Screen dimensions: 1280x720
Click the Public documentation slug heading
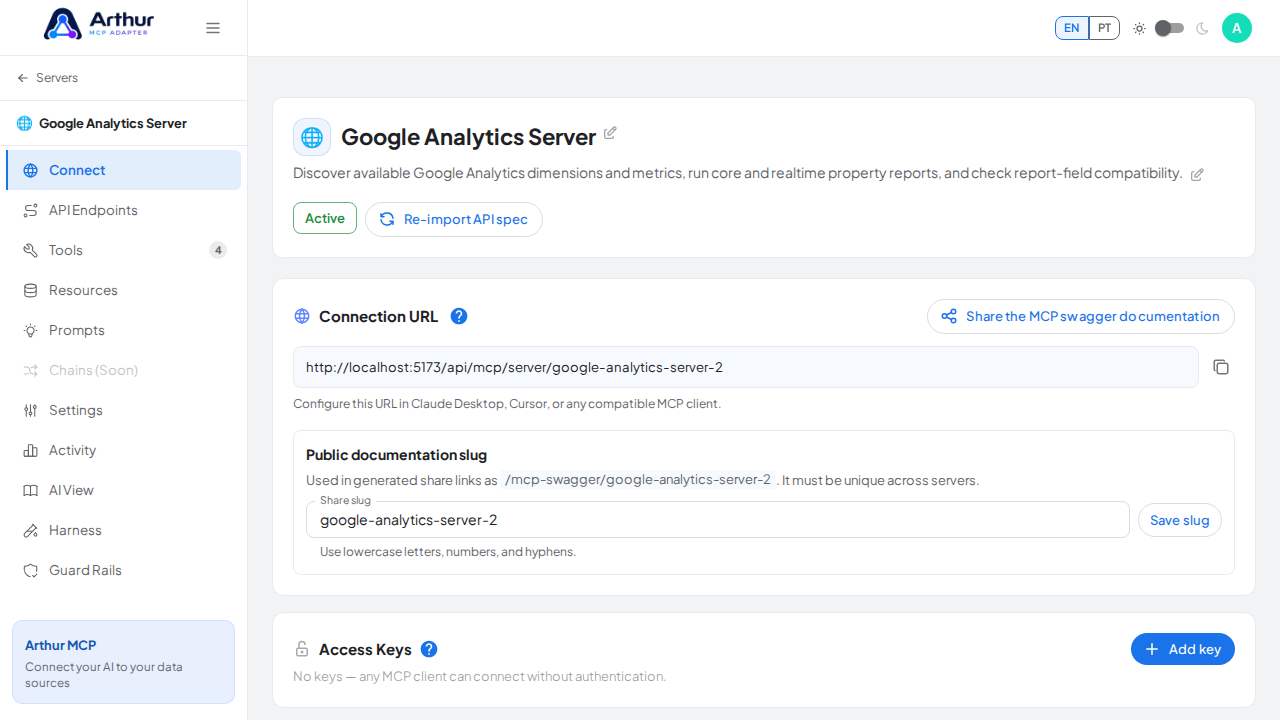(396, 455)
